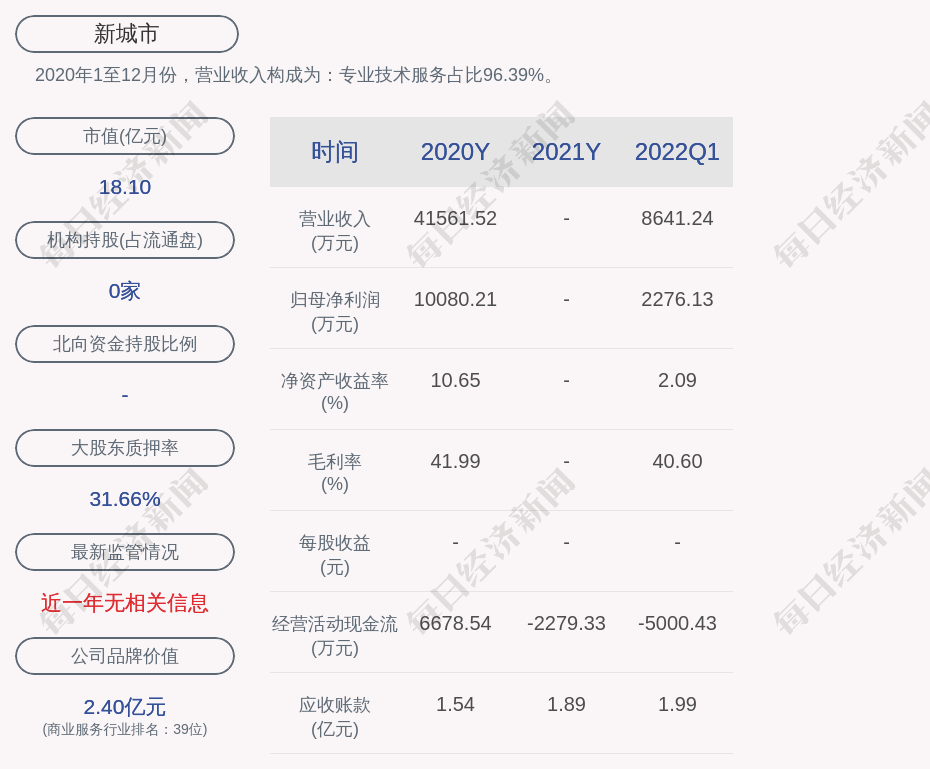This screenshot has width=930, height=769.
Task: Select the revenue value 8641.24
Action: pos(677,218)
